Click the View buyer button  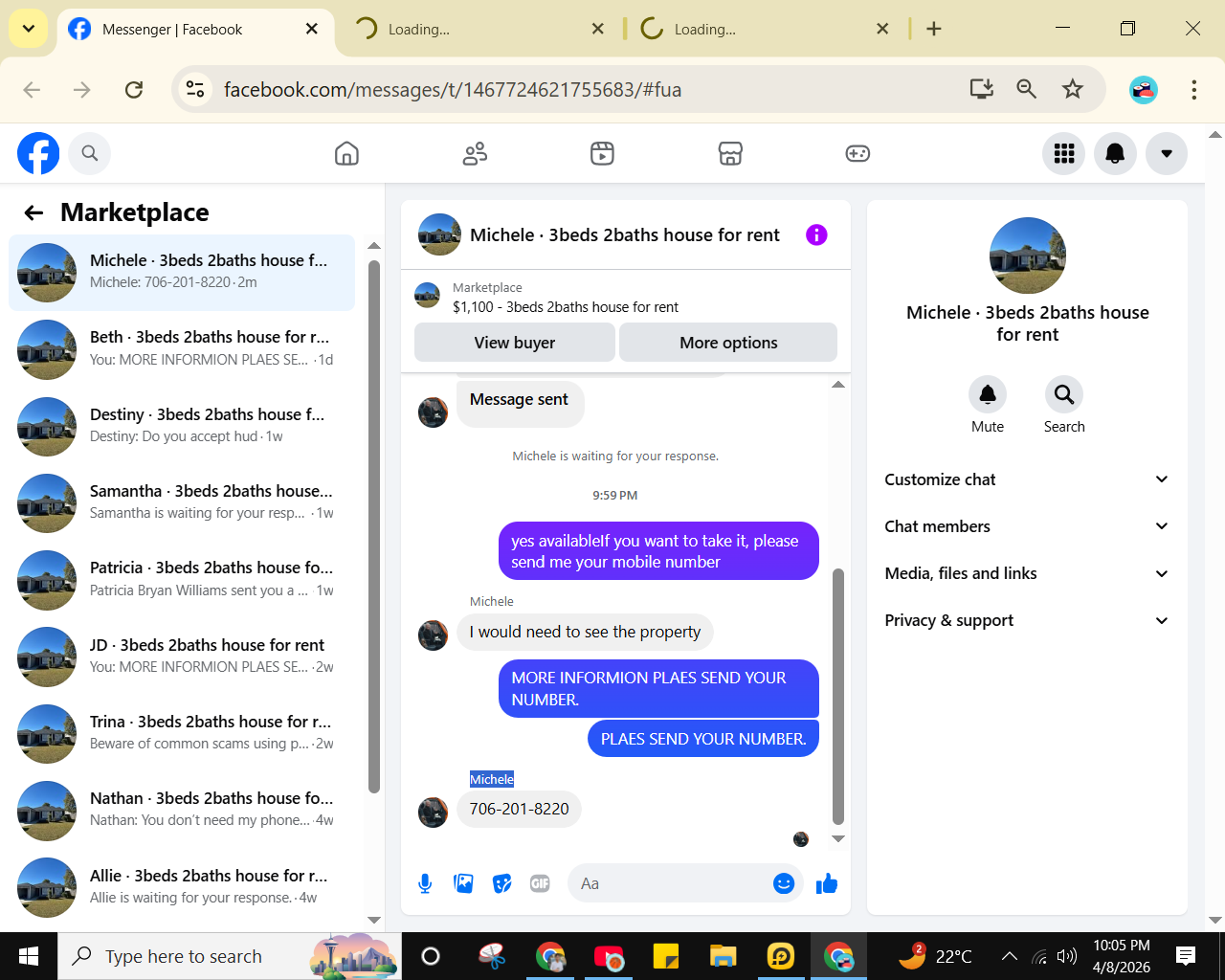click(x=515, y=343)
